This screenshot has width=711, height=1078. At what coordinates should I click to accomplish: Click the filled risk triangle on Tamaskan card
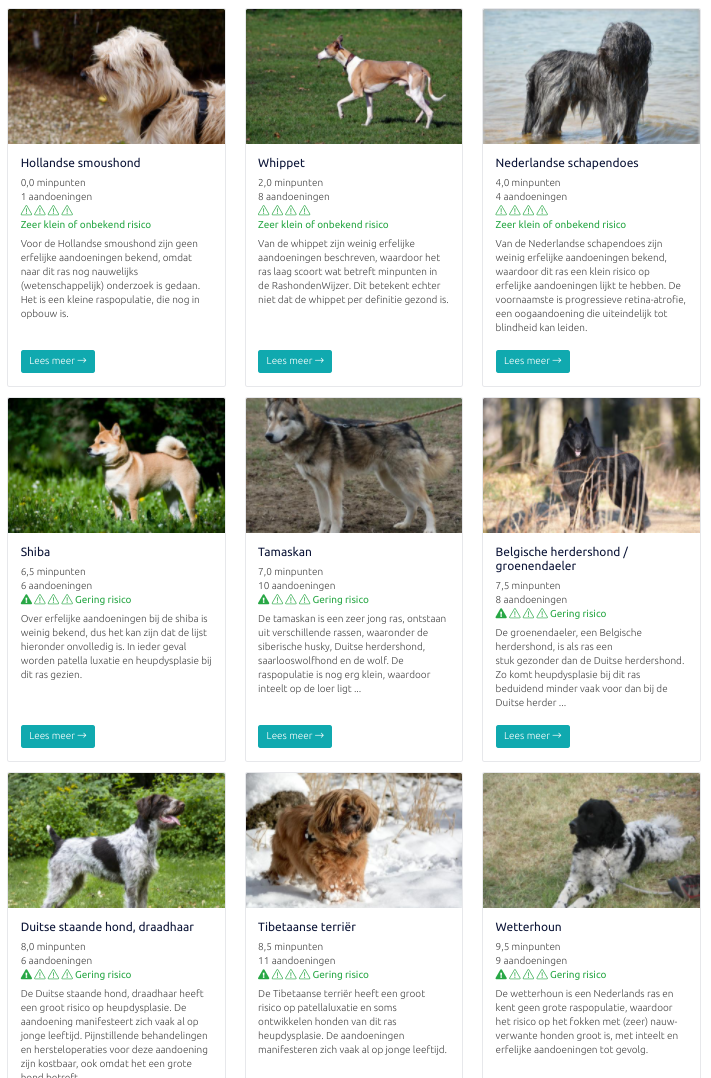264,600
